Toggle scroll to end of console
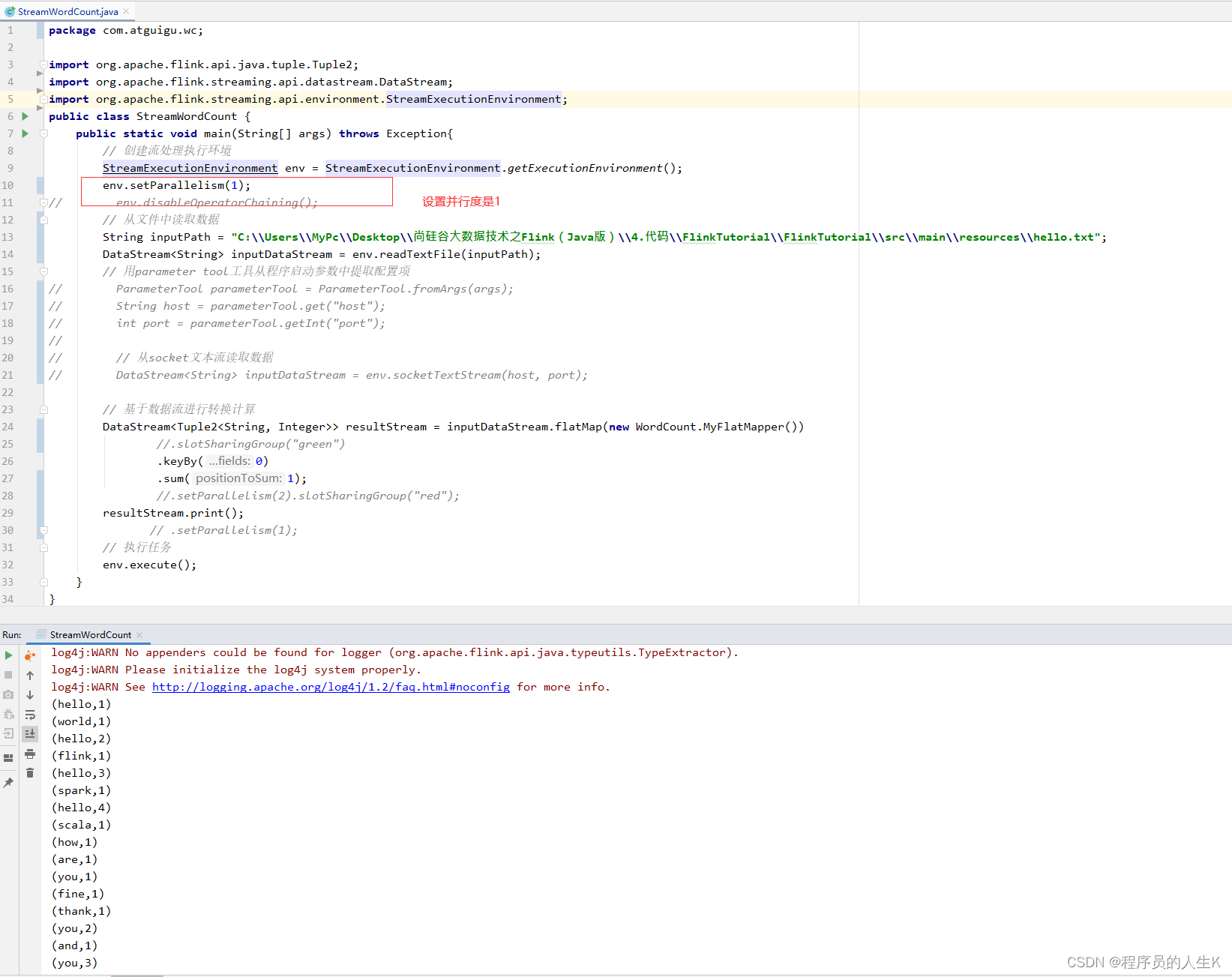 coord(30,733)
